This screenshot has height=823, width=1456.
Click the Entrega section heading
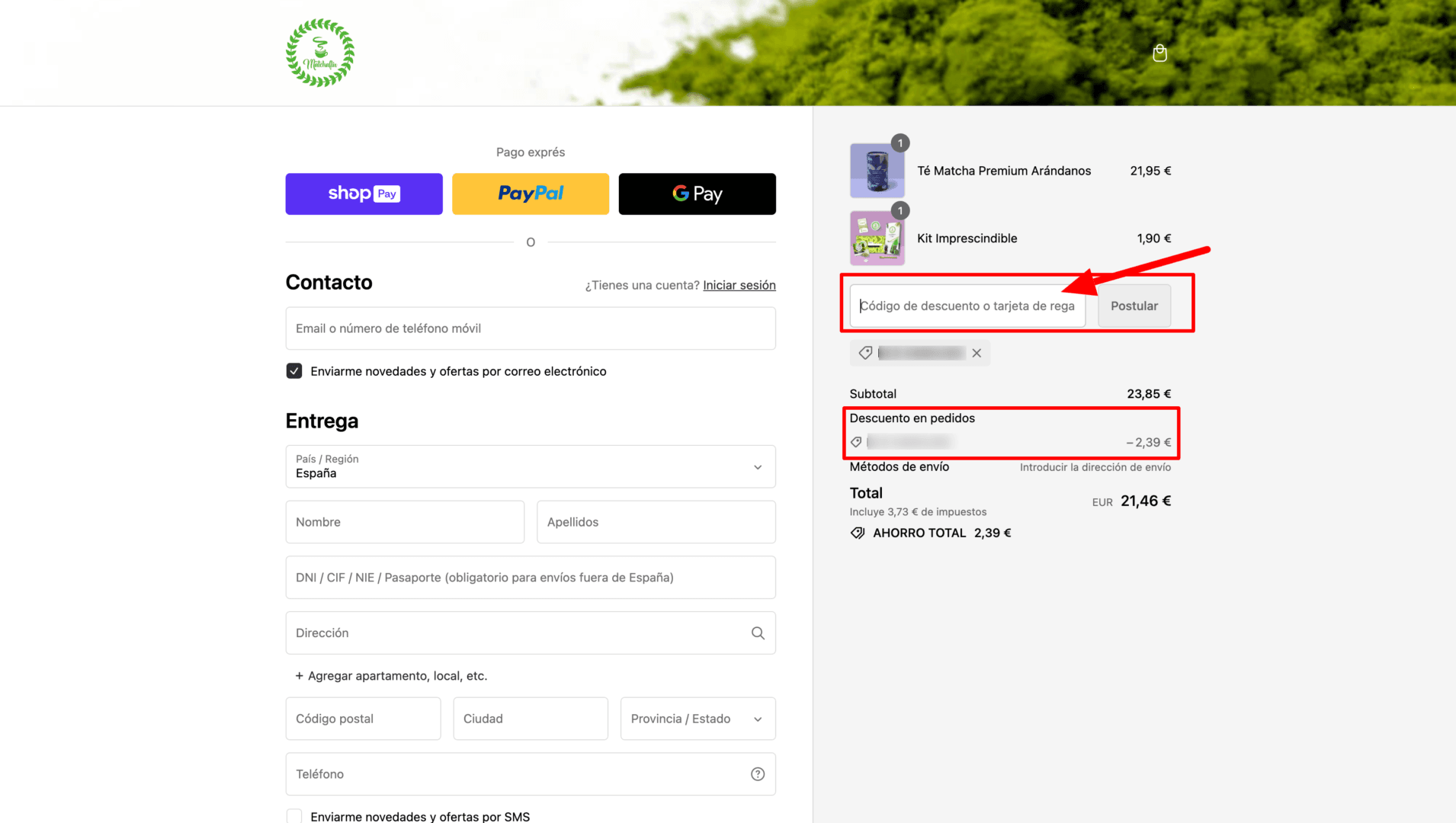(322, 421)
